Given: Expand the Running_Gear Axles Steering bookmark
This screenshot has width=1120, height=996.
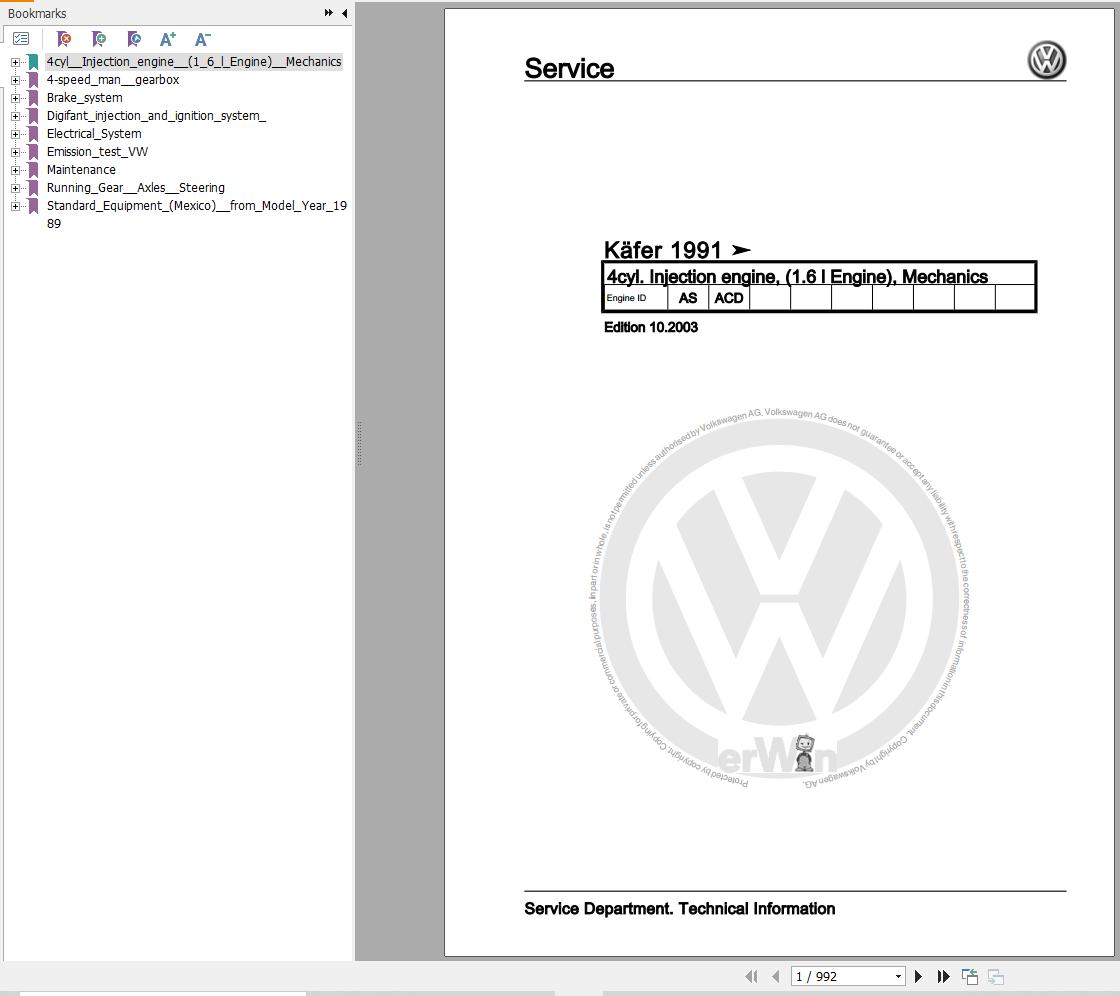Looking at the screenshot, I should point(15,188).
